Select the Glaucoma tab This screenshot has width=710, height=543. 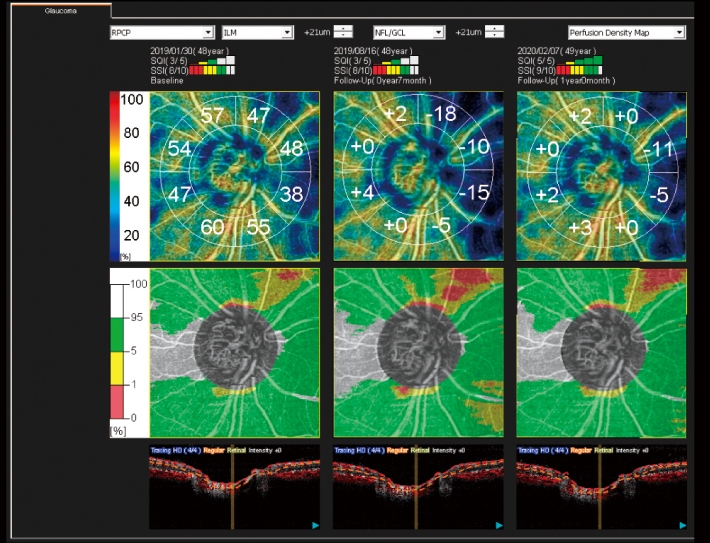(x=55, y=10)
